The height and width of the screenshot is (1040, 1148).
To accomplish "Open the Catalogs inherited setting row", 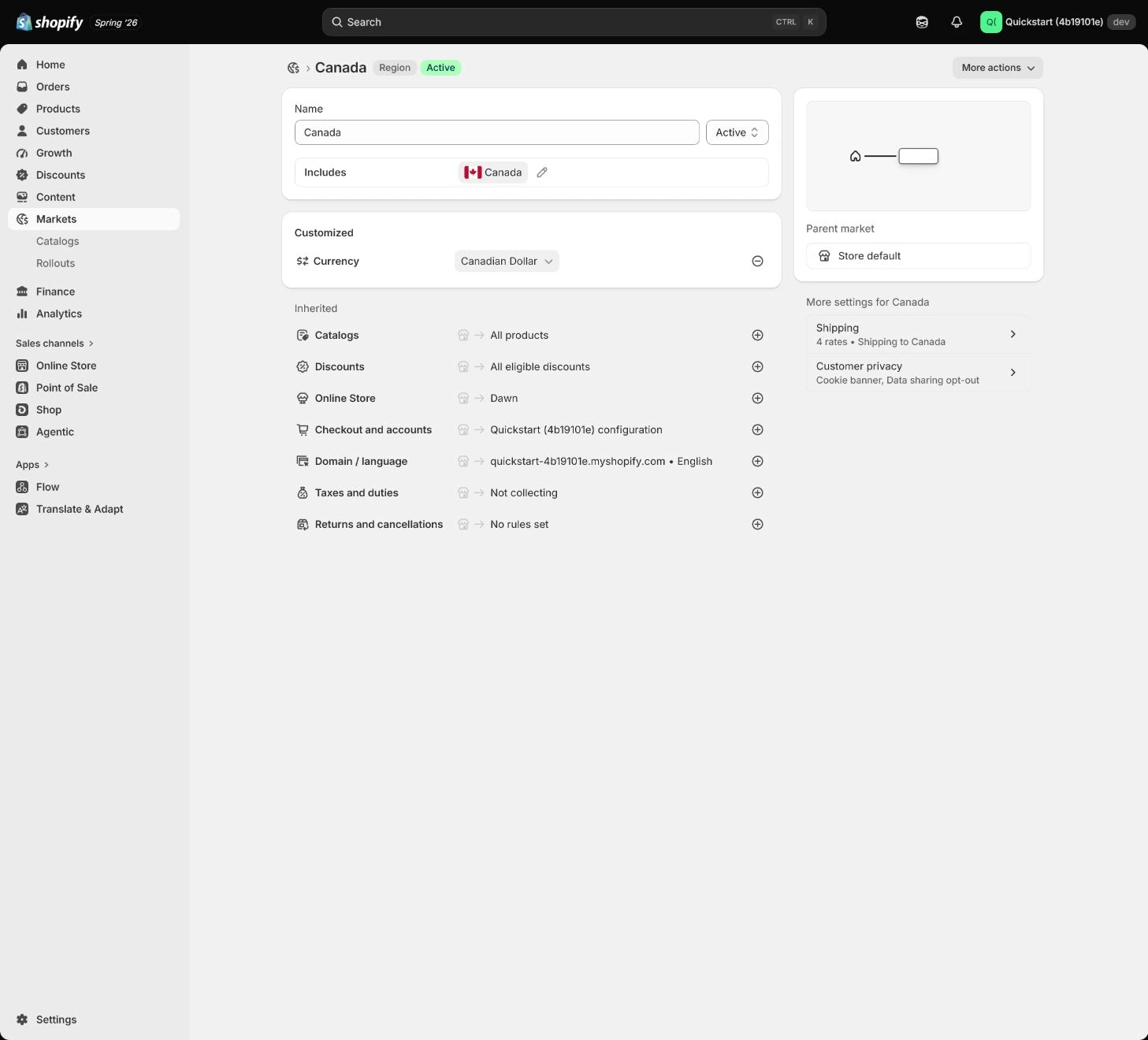I will pyautogui.click(x=531, y=335).
